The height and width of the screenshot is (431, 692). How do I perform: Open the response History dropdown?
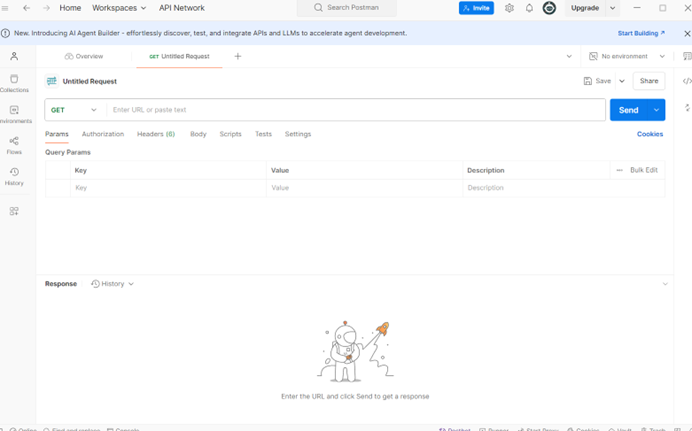coord(113,284)
